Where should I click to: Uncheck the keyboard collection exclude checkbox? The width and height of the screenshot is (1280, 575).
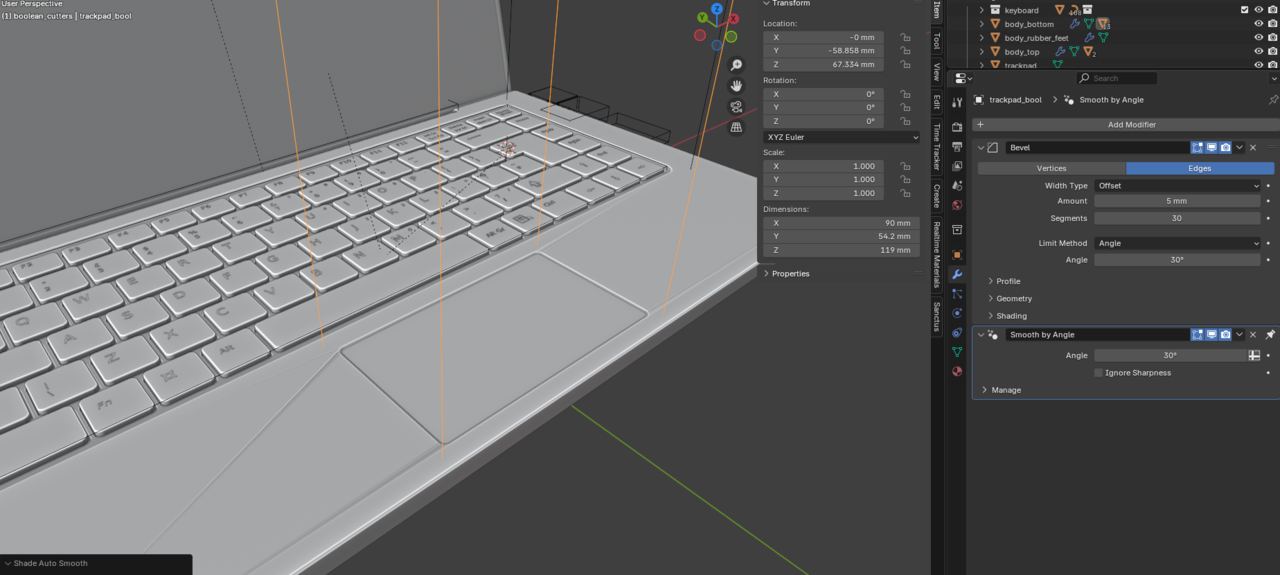1245,10
